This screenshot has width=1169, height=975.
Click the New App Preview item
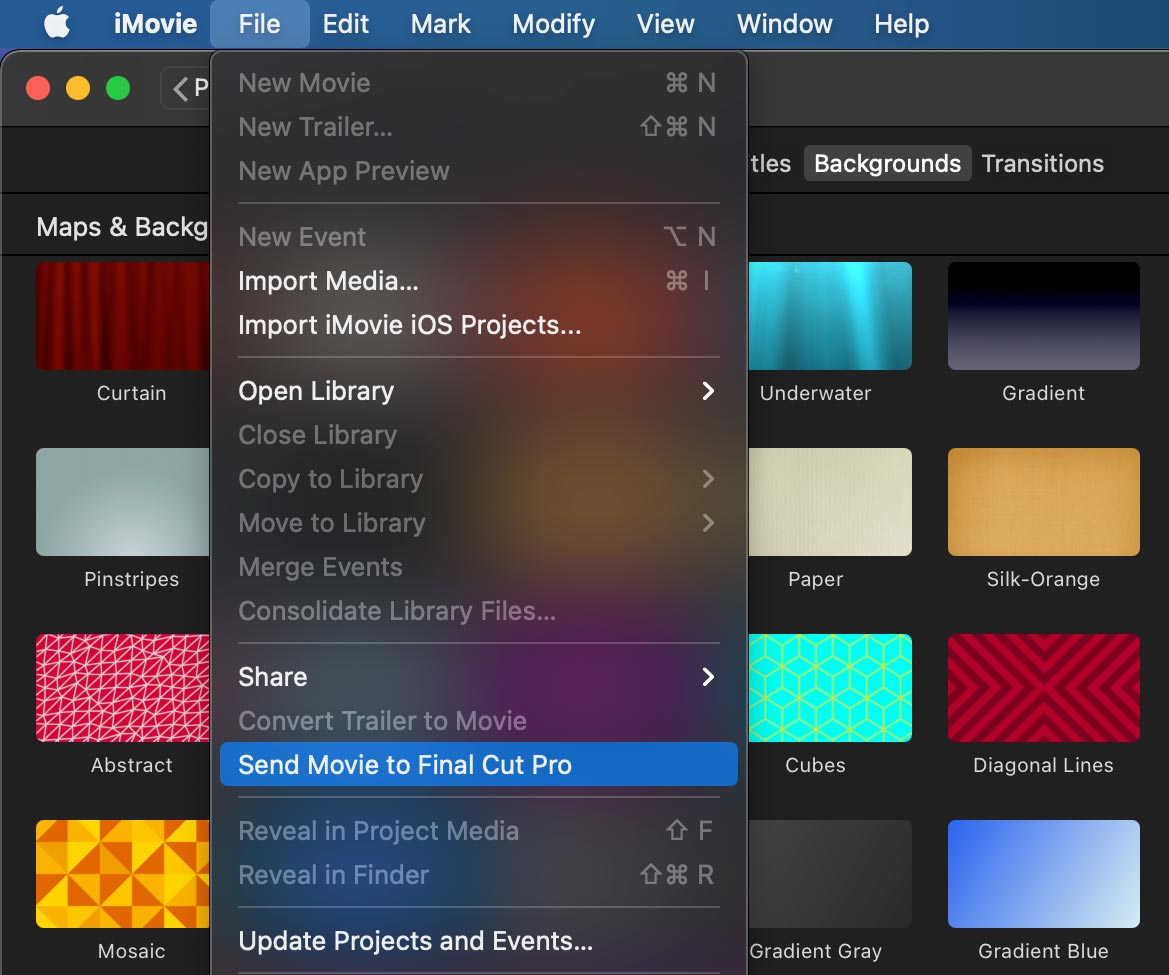479,171
